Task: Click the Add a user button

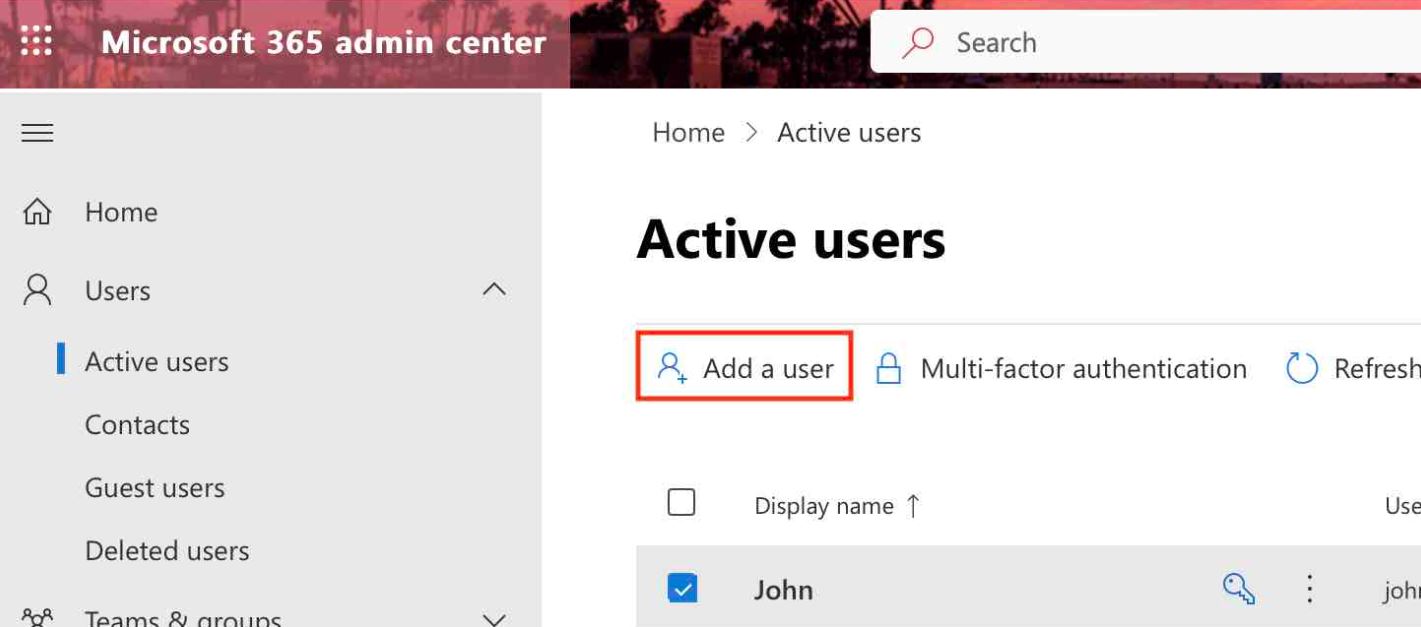Action: point(745,369)
